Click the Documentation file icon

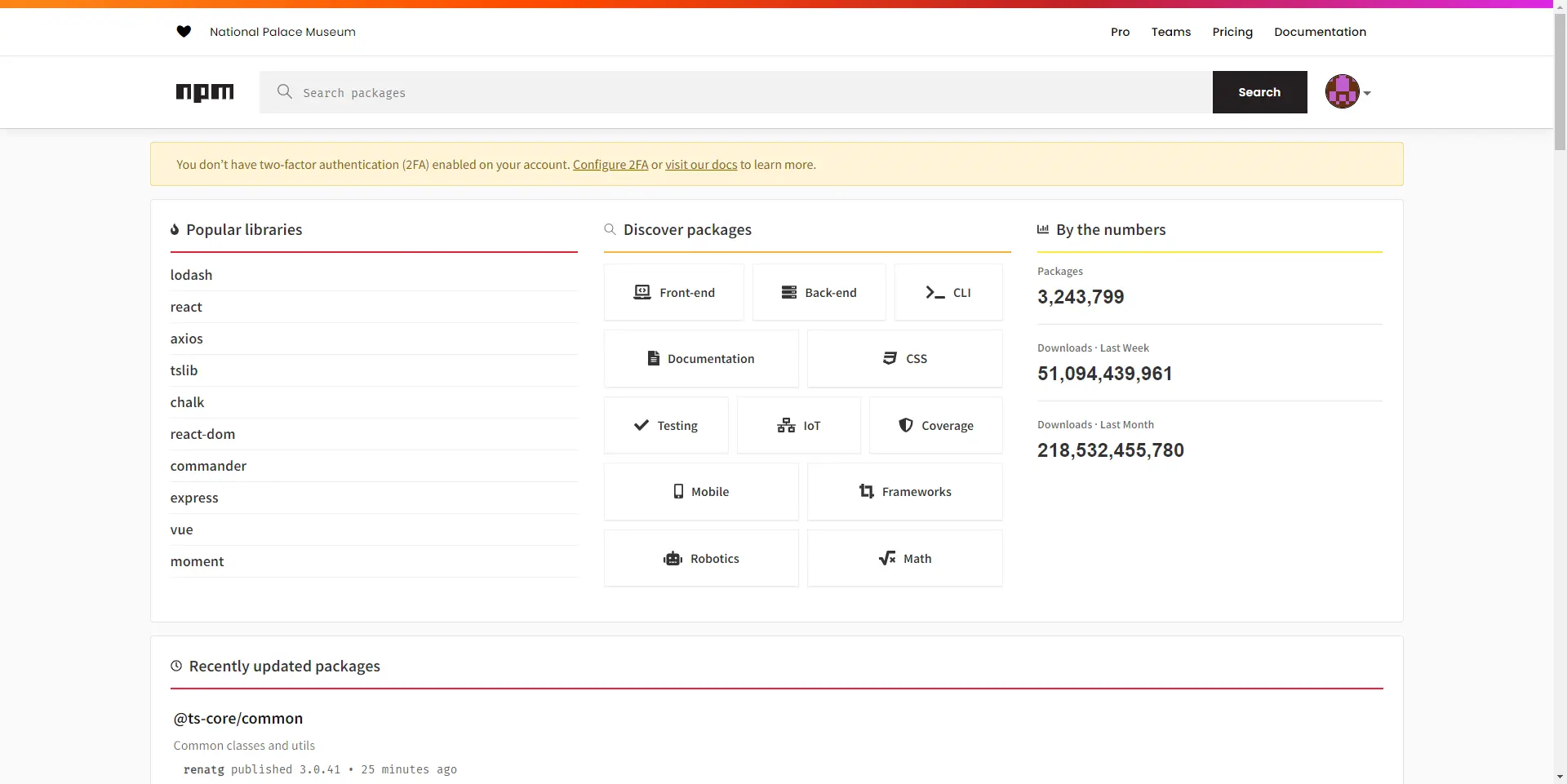653,358
